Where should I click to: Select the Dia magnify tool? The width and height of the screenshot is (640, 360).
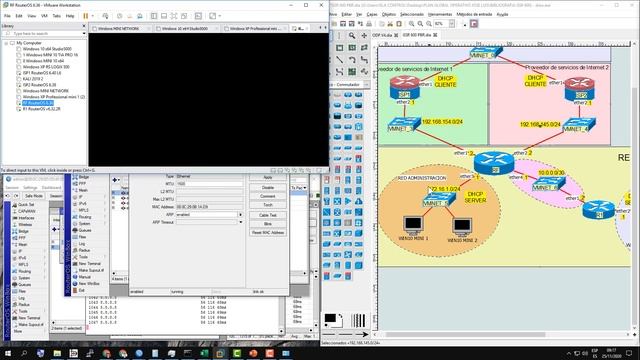click(x=352, y=36)
